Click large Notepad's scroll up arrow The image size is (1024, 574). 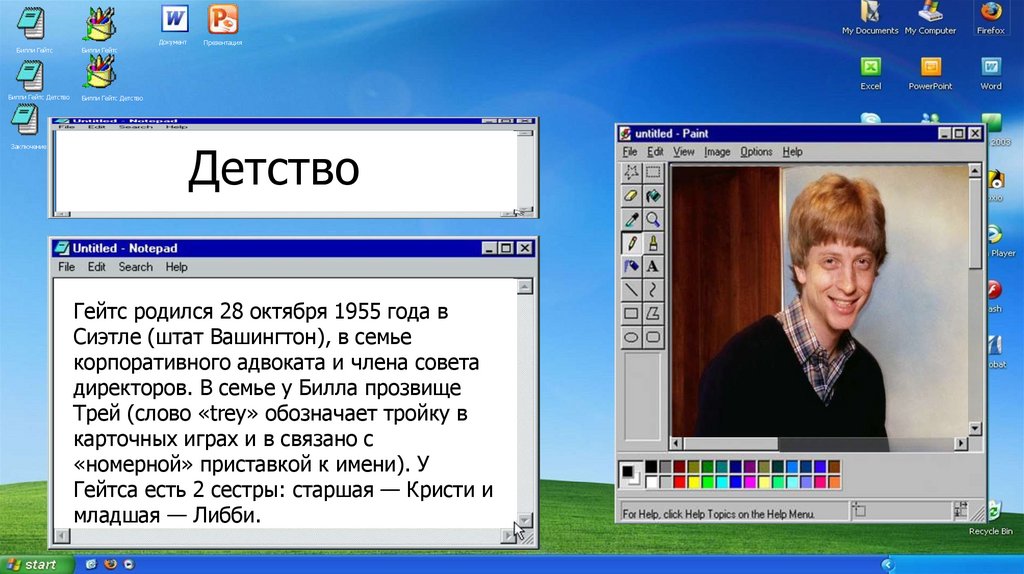point(524,287)
